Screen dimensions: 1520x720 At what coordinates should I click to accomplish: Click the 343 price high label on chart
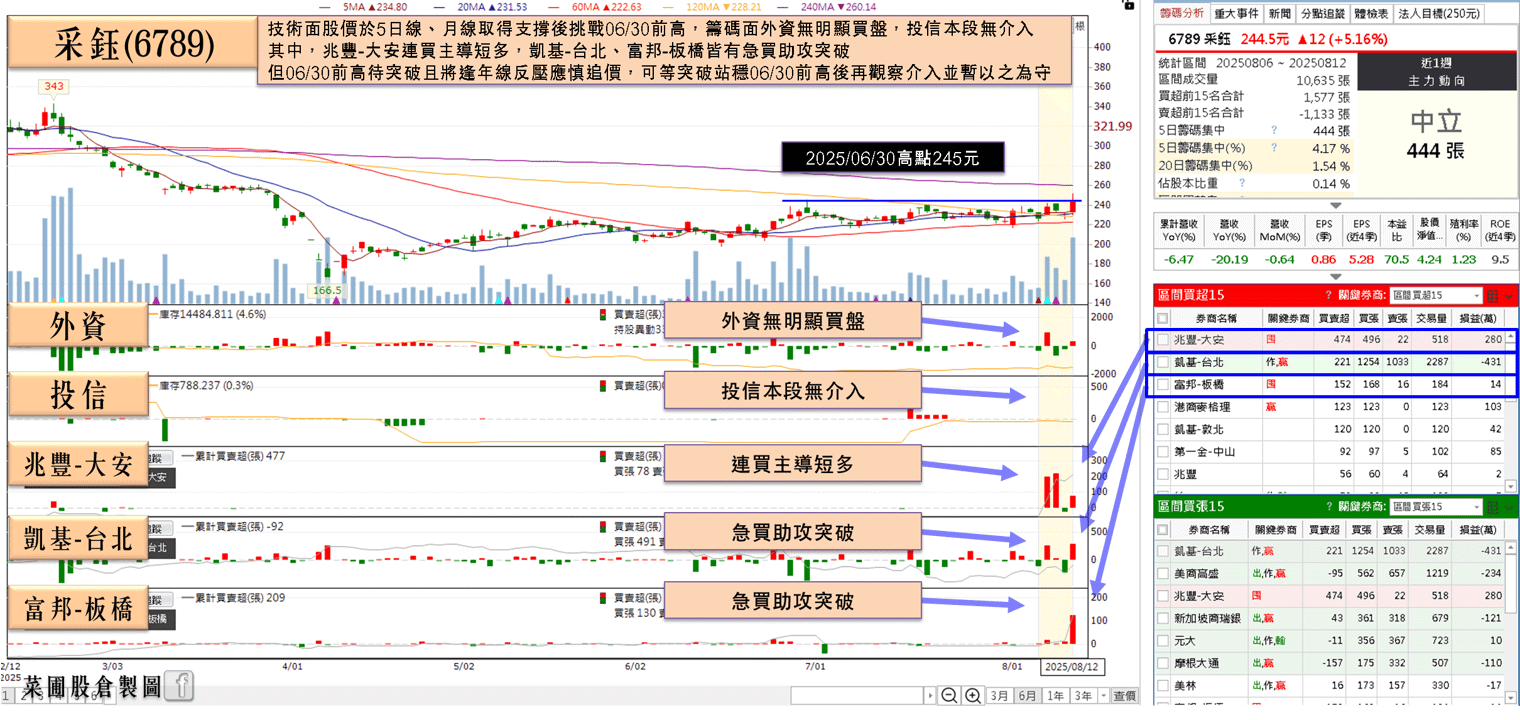coord(54,87)
